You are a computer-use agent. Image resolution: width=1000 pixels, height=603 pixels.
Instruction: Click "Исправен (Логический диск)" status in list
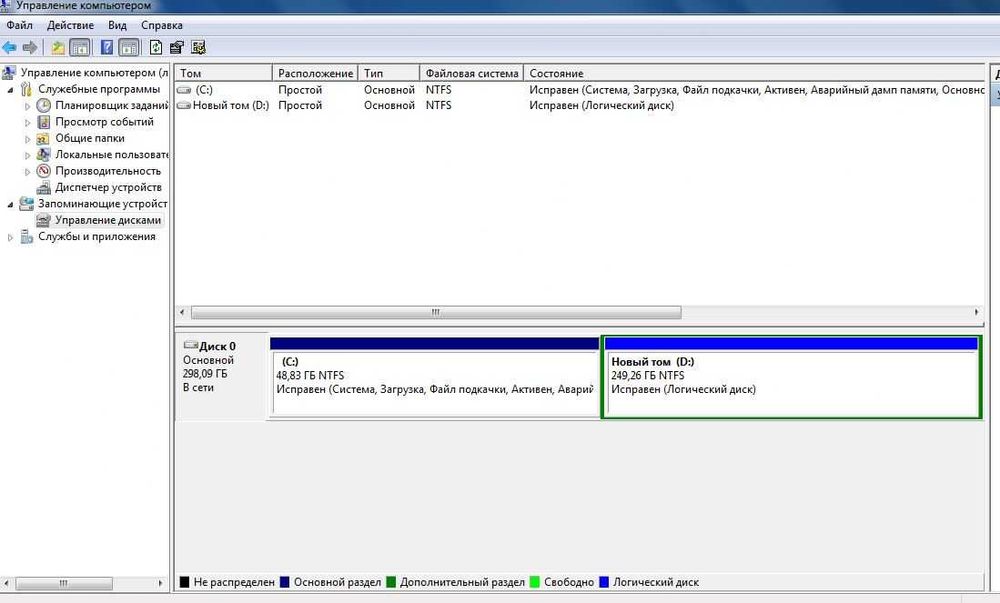click(601, 105)
